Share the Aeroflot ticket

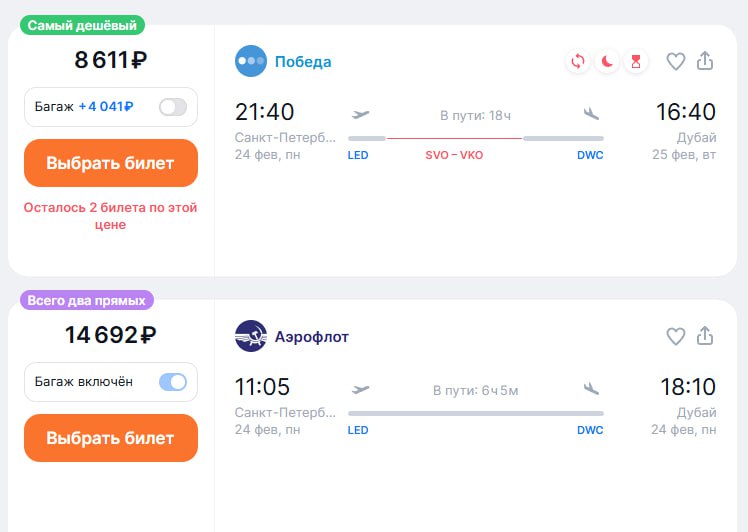(x=705, y=336)
